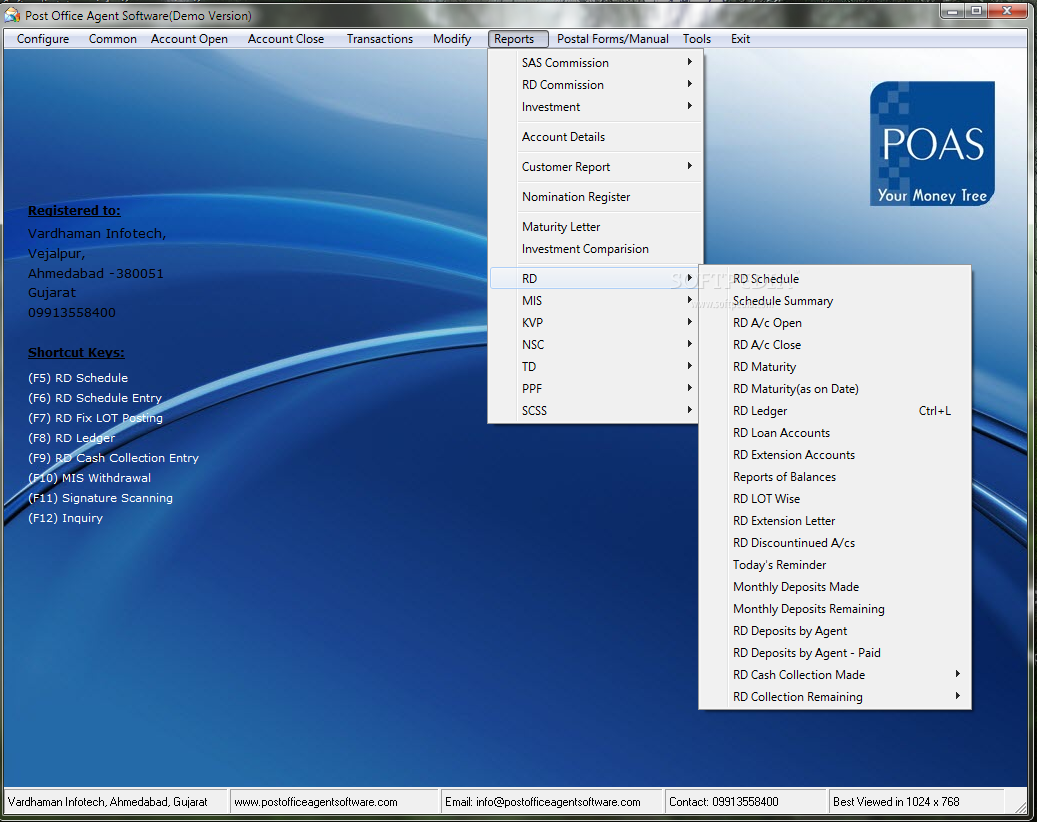1037x822 pixels.
Task: Open the Common menu
Action: (112, 39)
